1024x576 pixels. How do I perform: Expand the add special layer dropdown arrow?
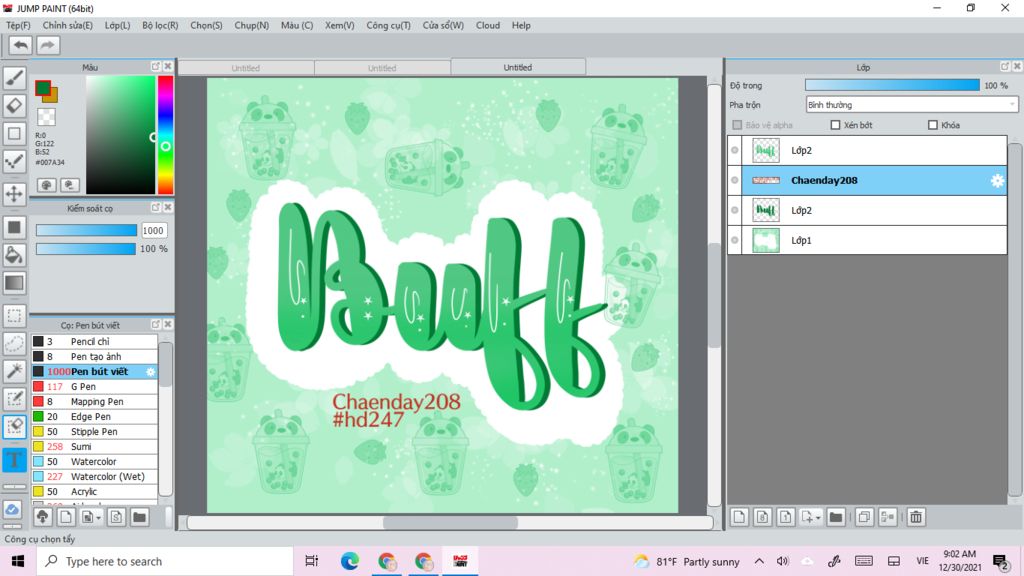point(818,518)
